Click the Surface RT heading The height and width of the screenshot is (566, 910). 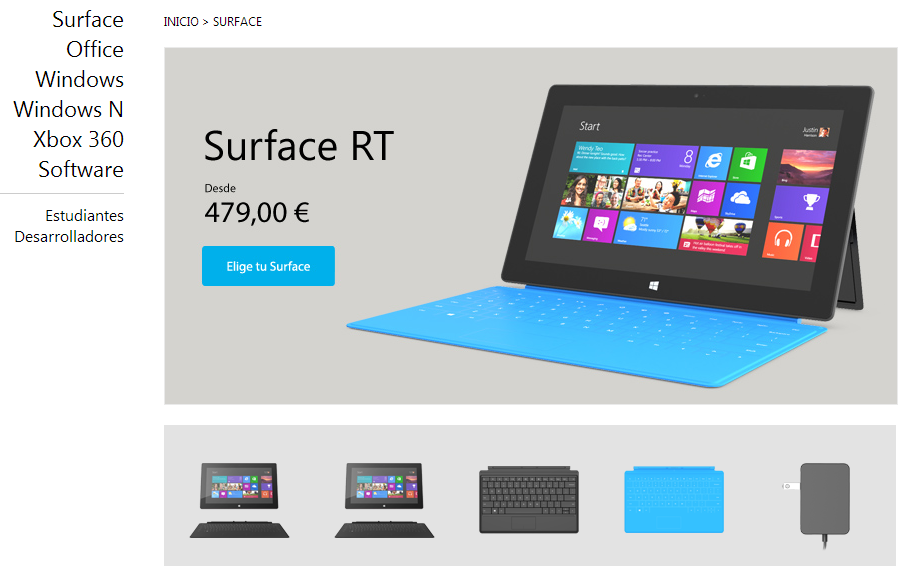299,146
